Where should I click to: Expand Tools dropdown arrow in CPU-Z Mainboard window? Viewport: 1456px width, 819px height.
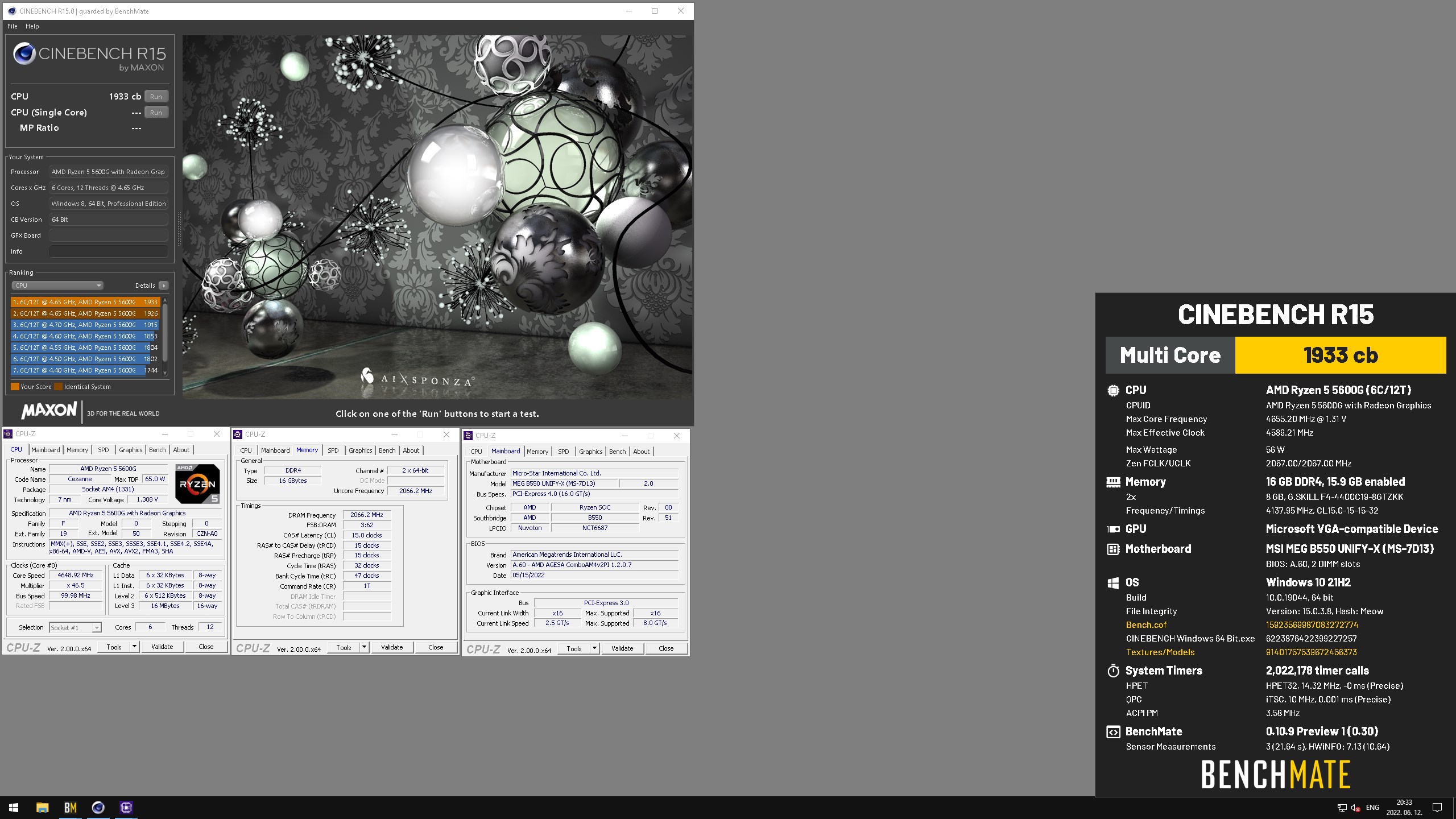click(x=595, y=648)
